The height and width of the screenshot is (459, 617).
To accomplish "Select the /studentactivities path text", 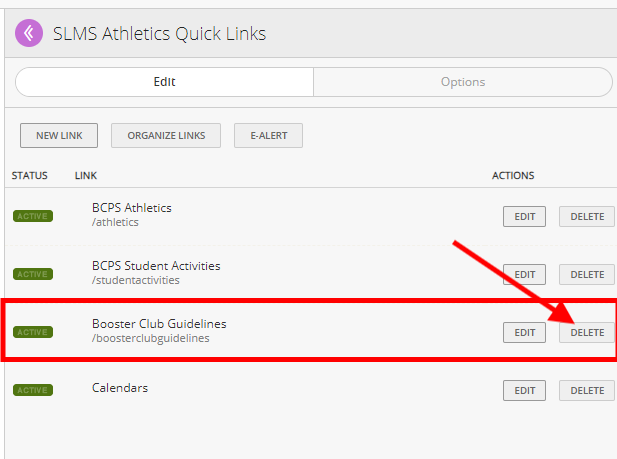I will point(136,280).
